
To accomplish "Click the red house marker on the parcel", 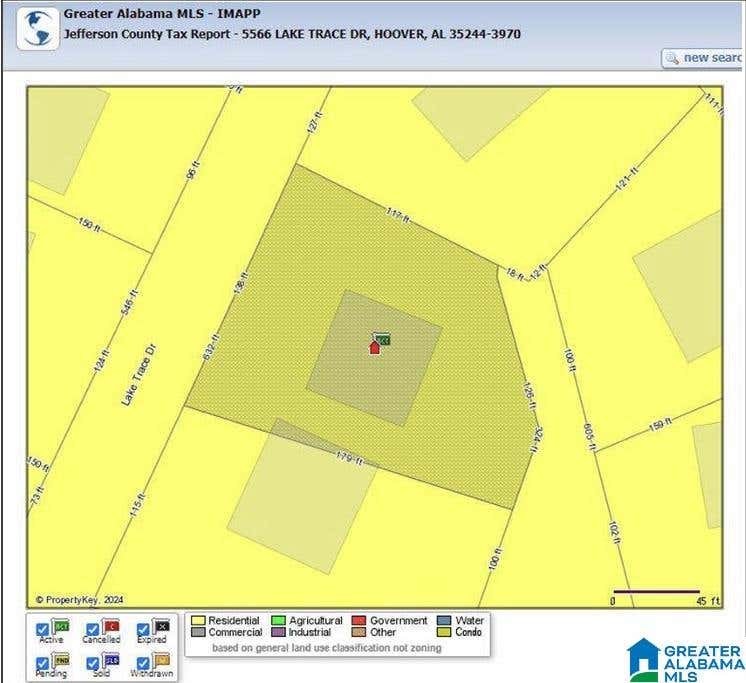I will [x=374, y=348].
